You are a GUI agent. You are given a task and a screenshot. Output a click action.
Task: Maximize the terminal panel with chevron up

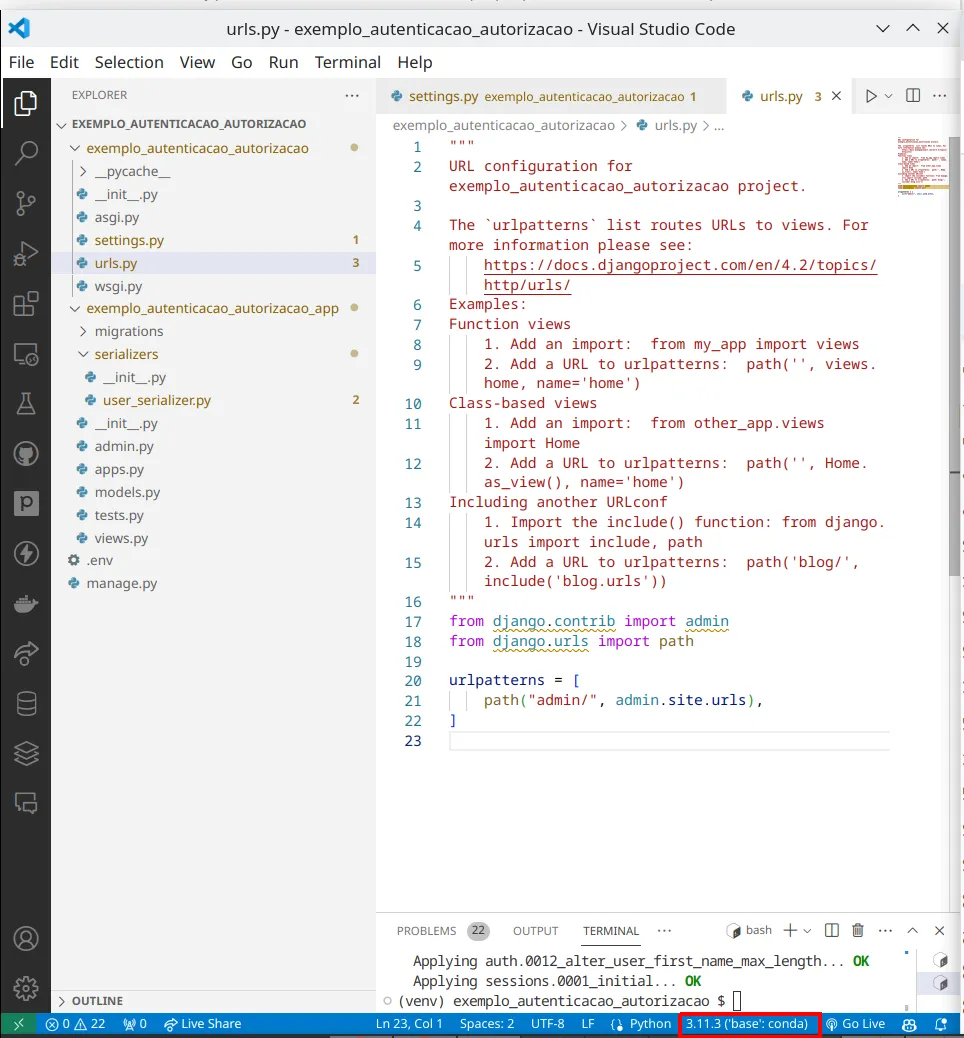point(912,930)
